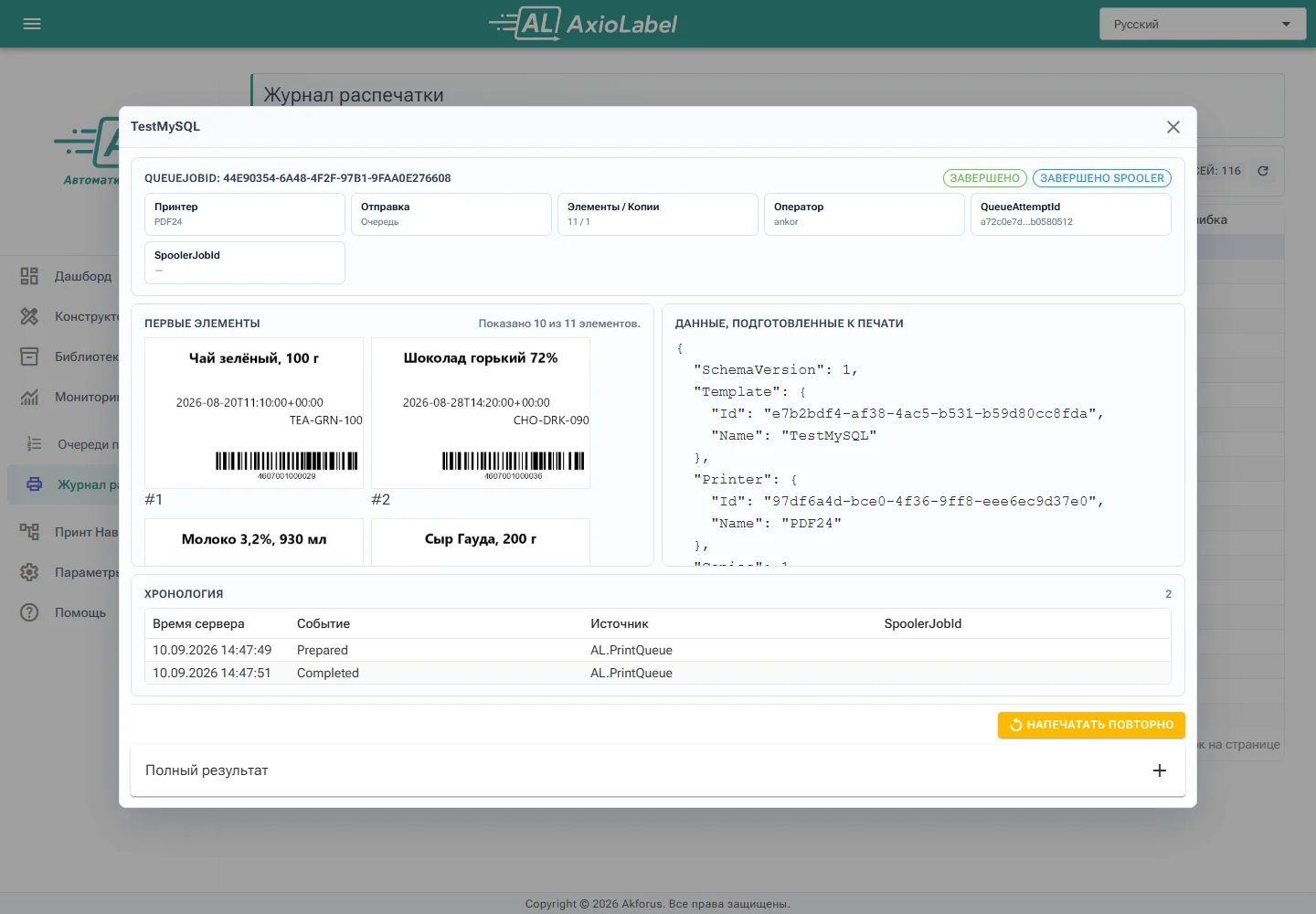
Task: Close the TestMySQL dialog
Action: 1173,127
